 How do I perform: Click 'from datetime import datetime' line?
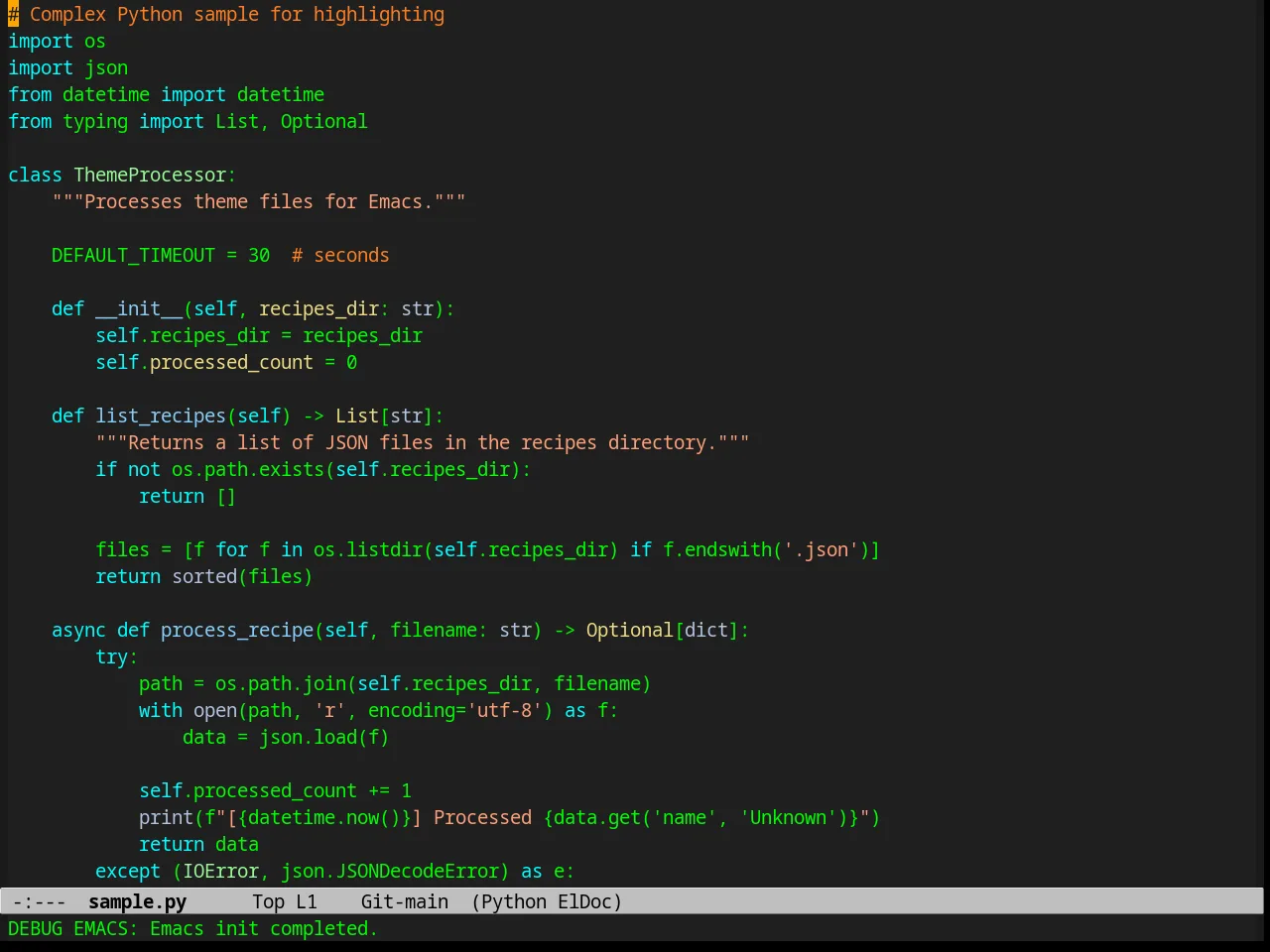click(166, 94)
